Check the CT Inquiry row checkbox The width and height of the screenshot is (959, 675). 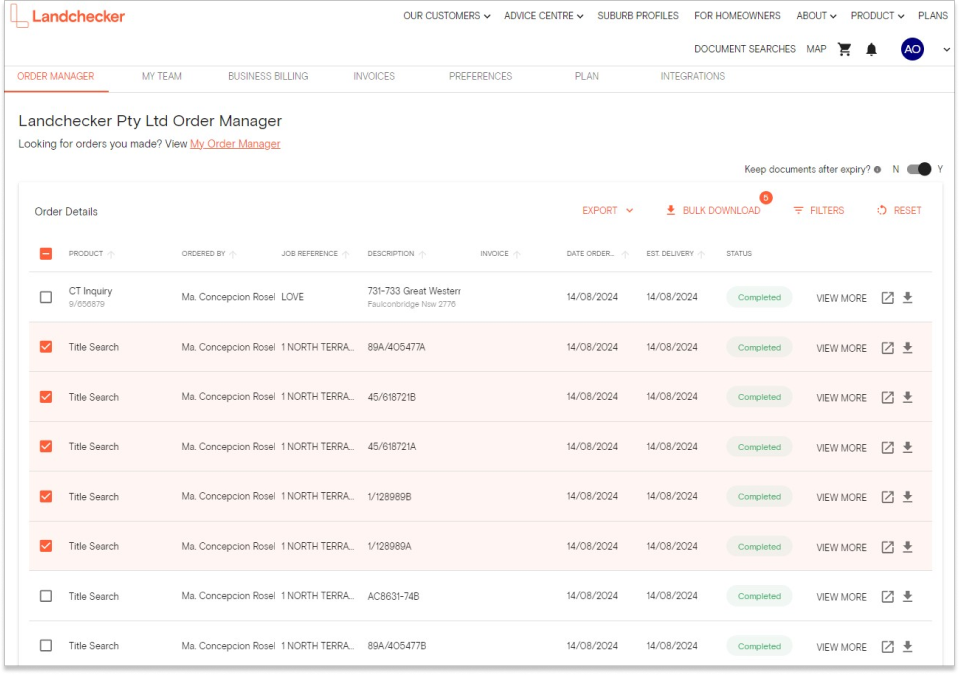point(46,297)
